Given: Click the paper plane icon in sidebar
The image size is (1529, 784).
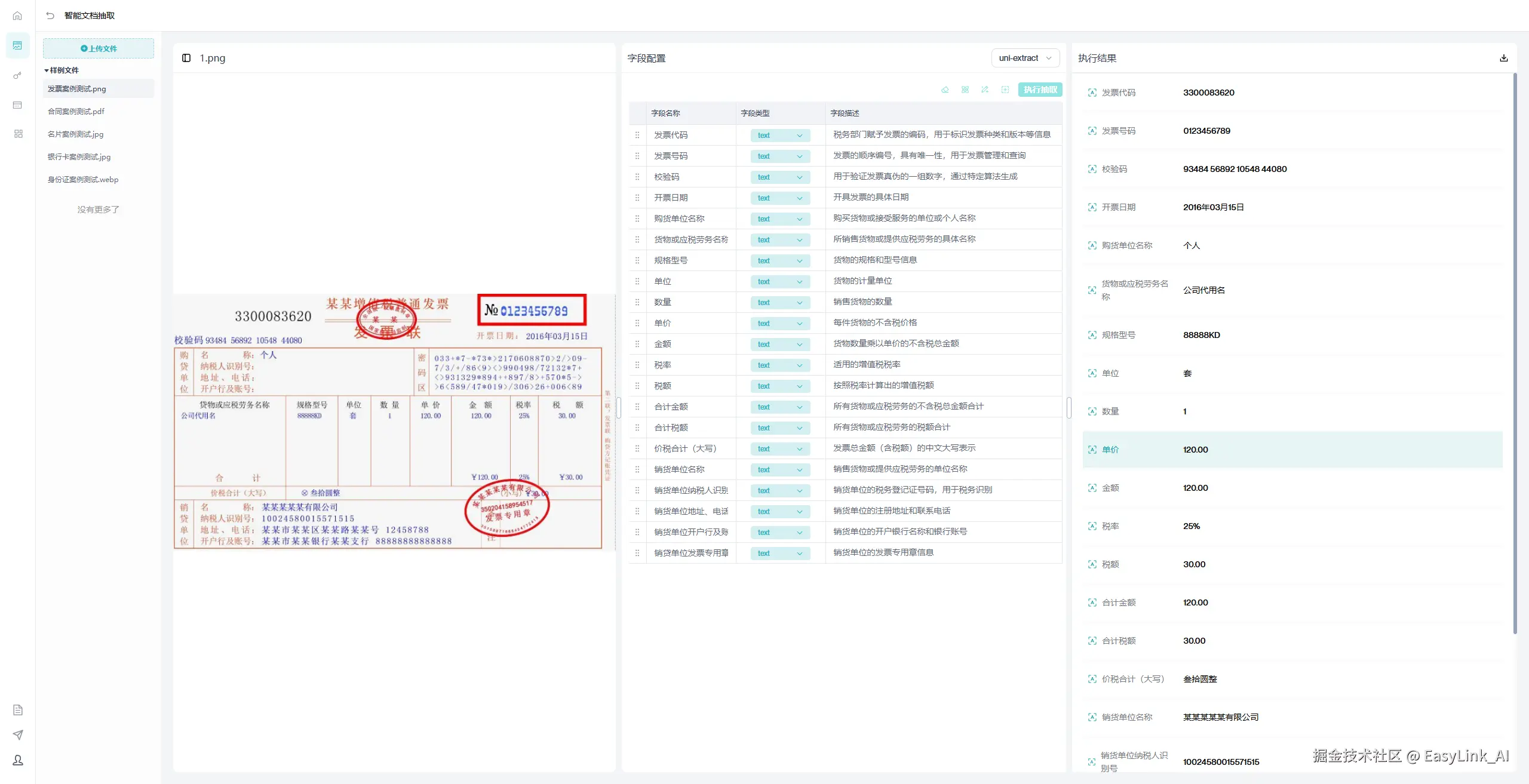Looking at the screenshot, I should 18,734.
